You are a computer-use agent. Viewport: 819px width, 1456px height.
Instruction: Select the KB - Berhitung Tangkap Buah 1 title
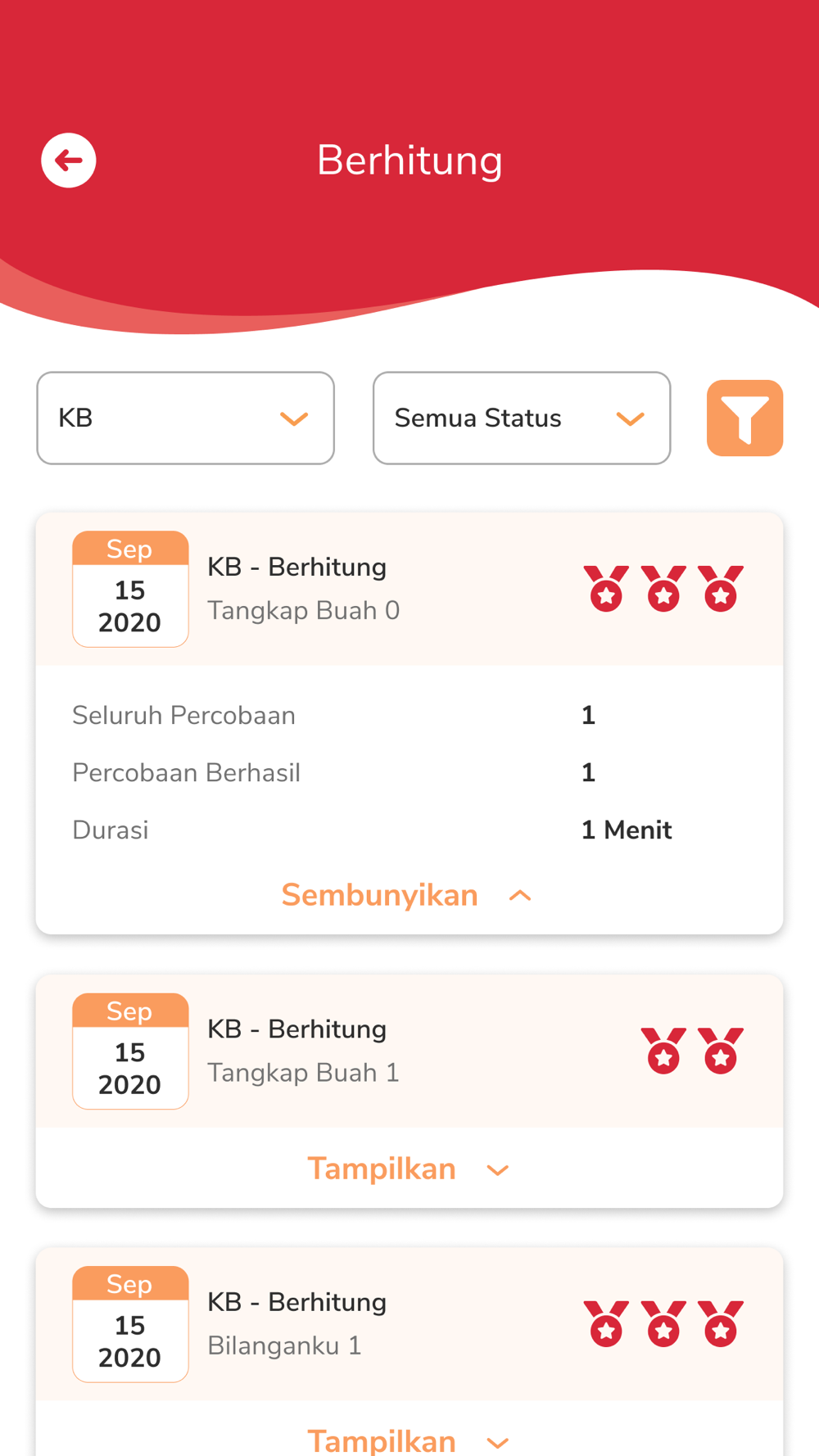point(303,1051)
